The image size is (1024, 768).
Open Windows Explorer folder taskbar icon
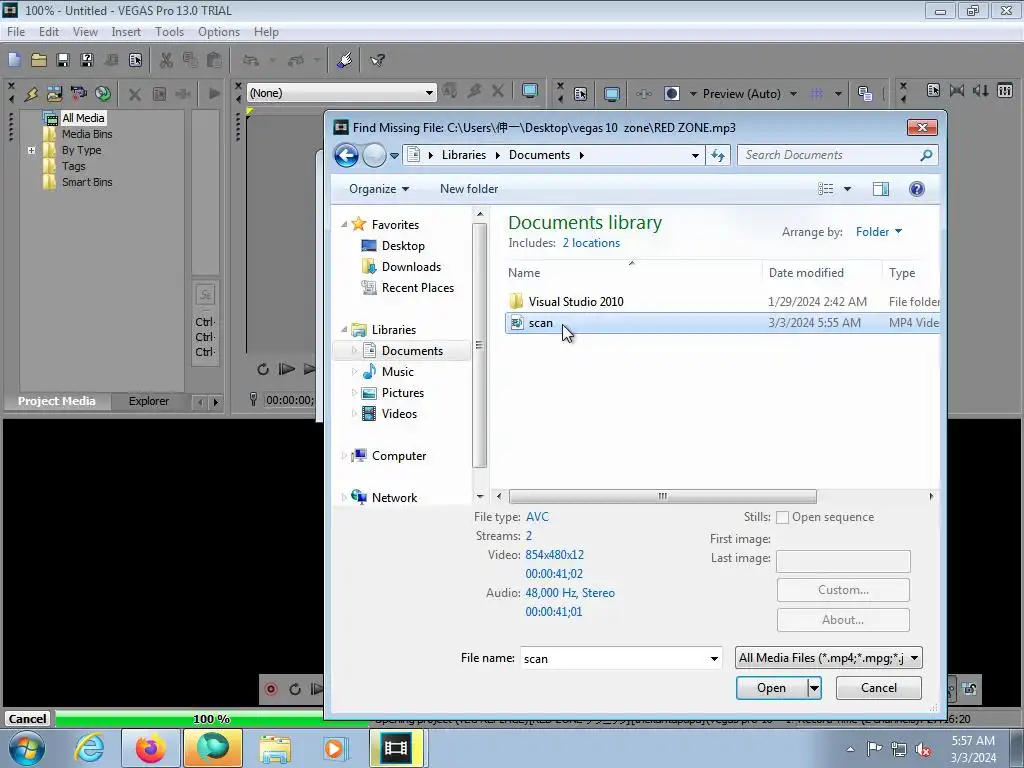click(x=275, y=748)
